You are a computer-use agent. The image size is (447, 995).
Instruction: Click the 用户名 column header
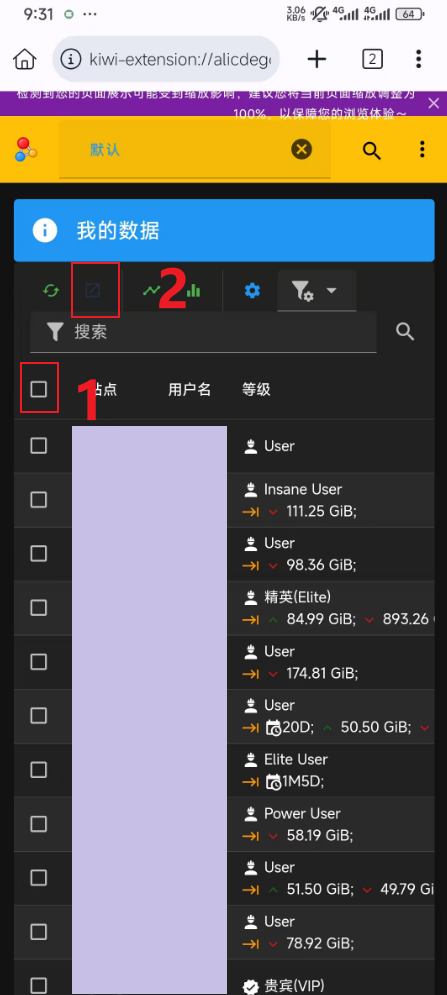(x=189, y=390)
